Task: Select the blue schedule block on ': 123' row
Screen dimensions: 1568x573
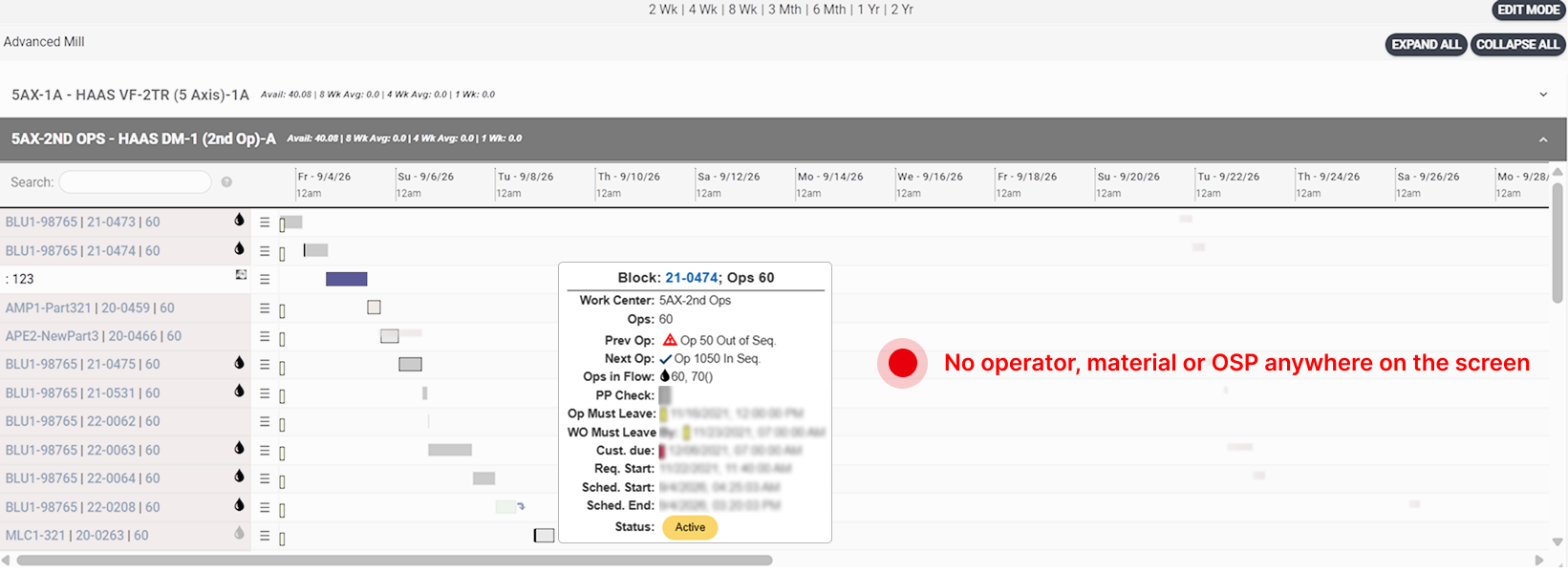Action: (x=346, y=279)
